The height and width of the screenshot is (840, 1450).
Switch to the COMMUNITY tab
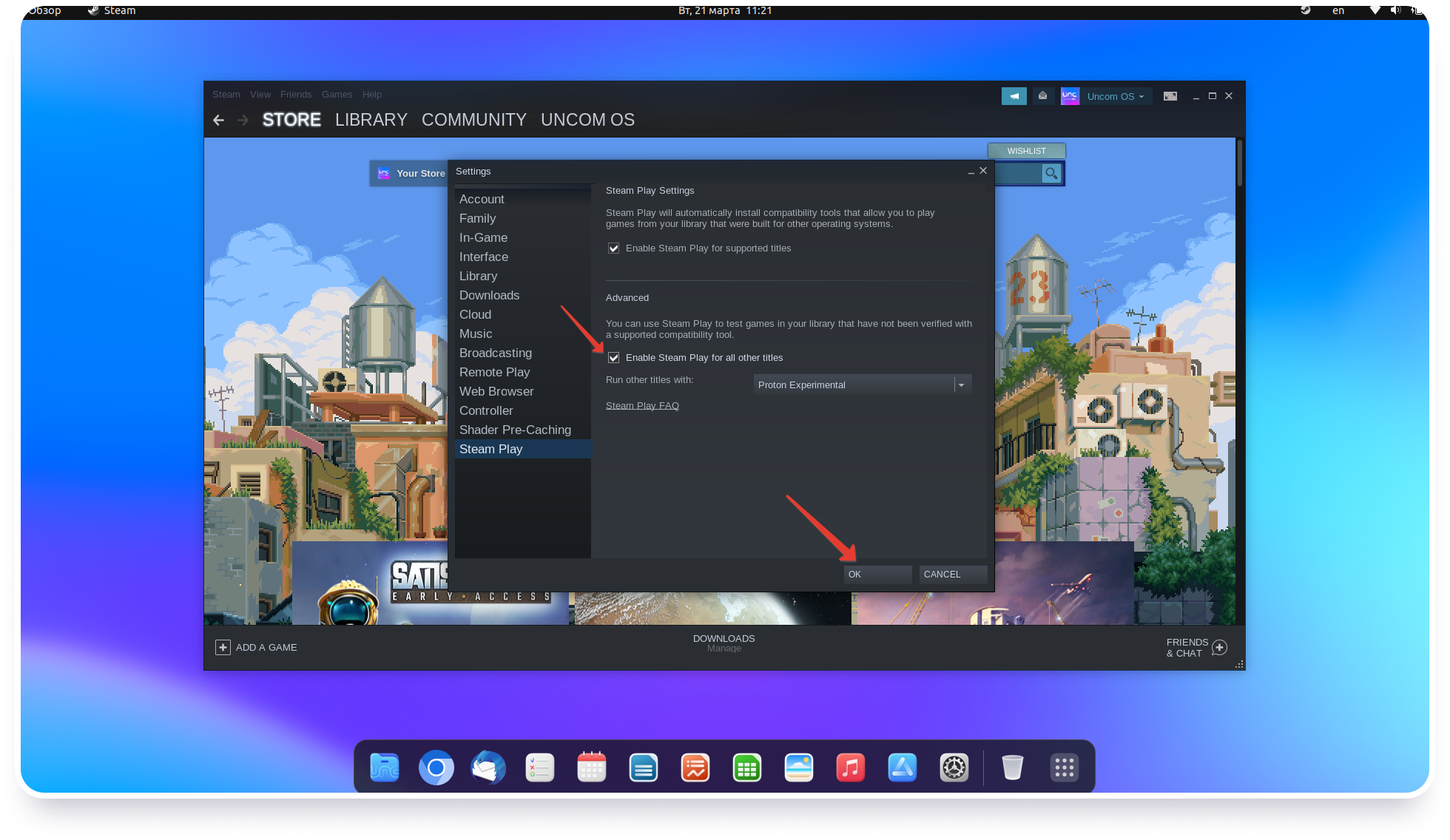point(474,120)
